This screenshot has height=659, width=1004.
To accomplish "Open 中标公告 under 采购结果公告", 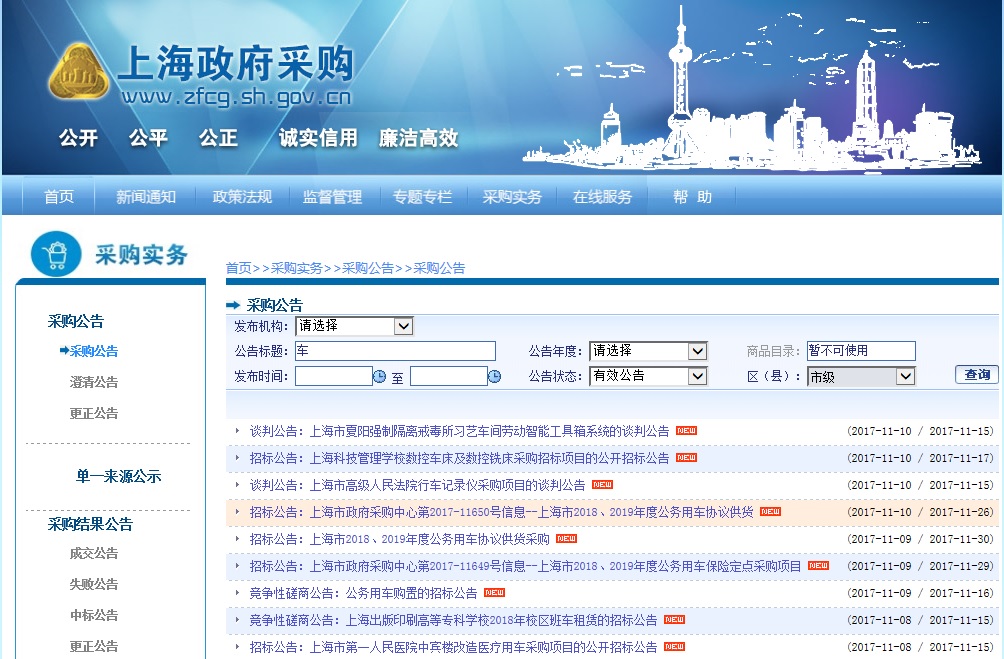I will coord(94,615).
